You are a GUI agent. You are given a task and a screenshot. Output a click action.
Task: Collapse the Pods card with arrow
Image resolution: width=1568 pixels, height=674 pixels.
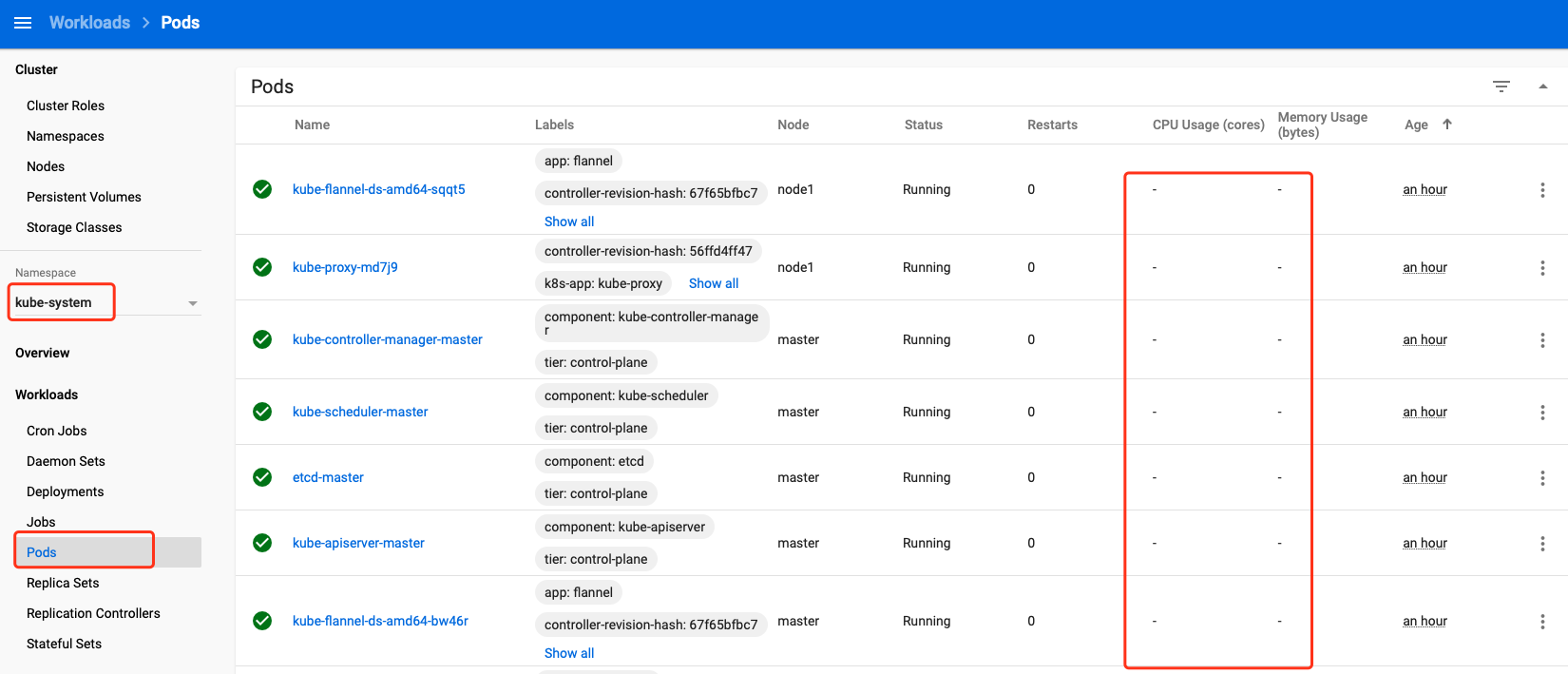[1543, 87]
